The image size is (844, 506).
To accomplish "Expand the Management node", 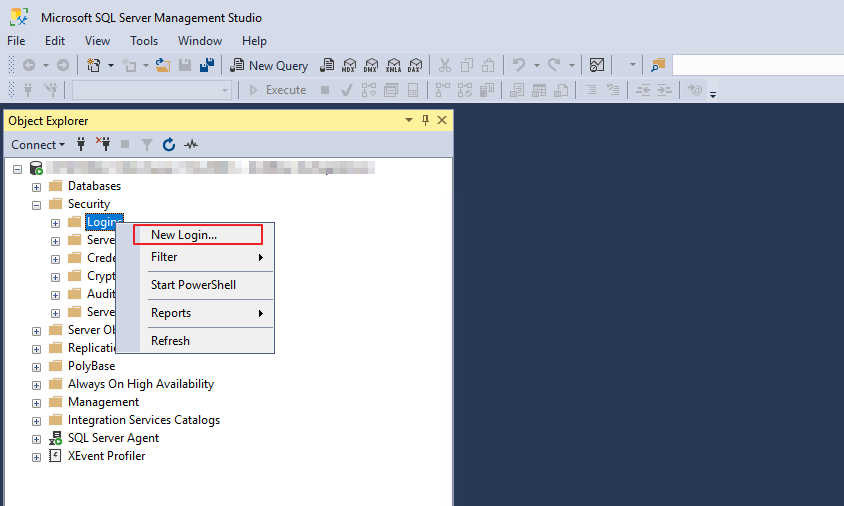I will (36, 403).
